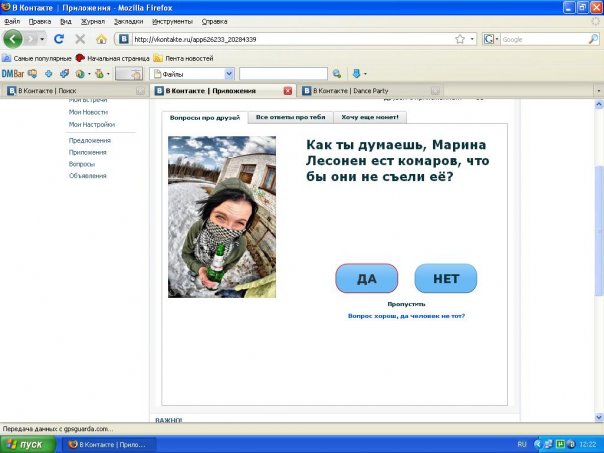Open Мои Настройки in the sidebar
604x453 pixels.
(x=91, y=125)
